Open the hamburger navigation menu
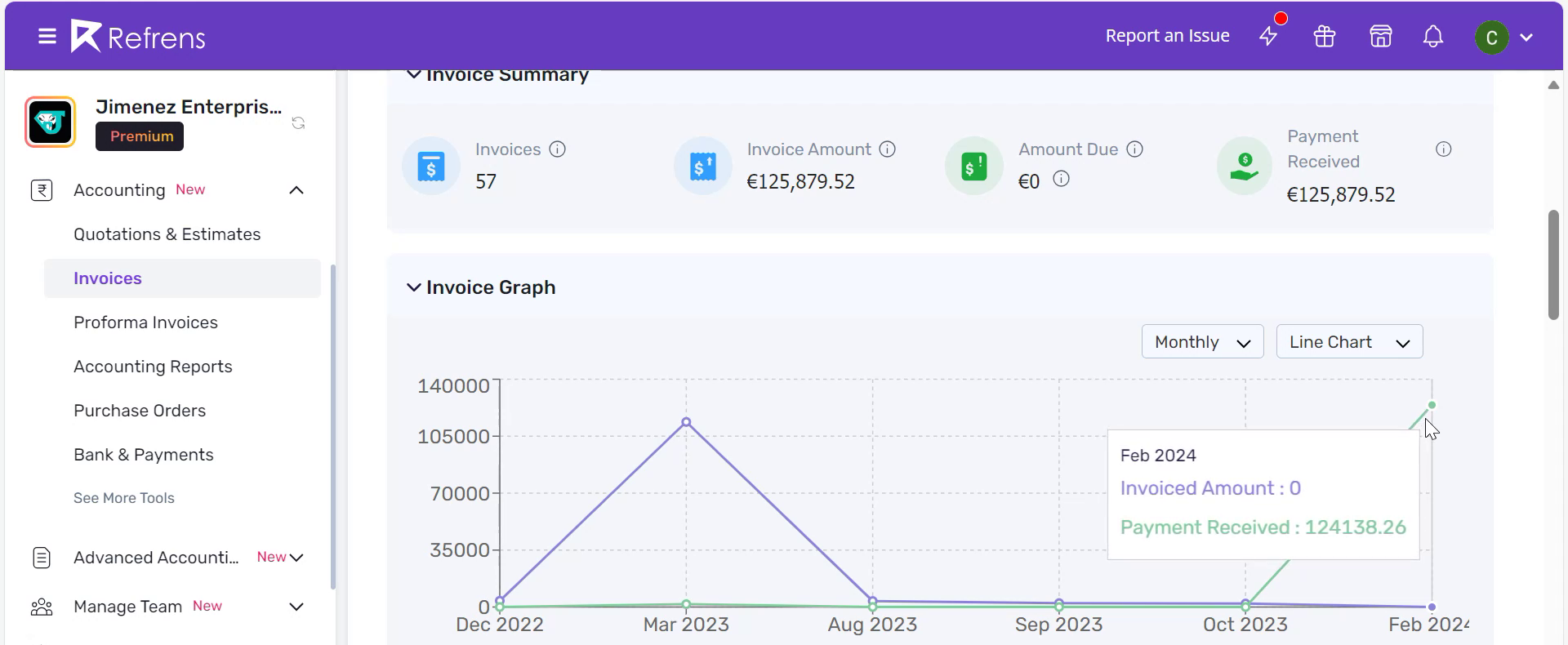The height and width of the screenshot is (645, 1568). tap(47, 37)
